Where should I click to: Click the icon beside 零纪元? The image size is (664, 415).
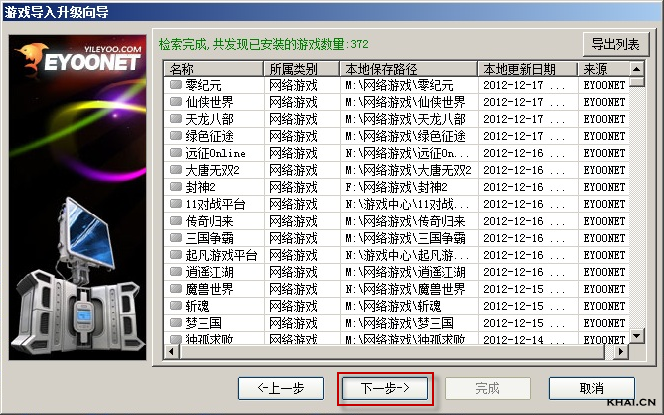tap(176, 86)
